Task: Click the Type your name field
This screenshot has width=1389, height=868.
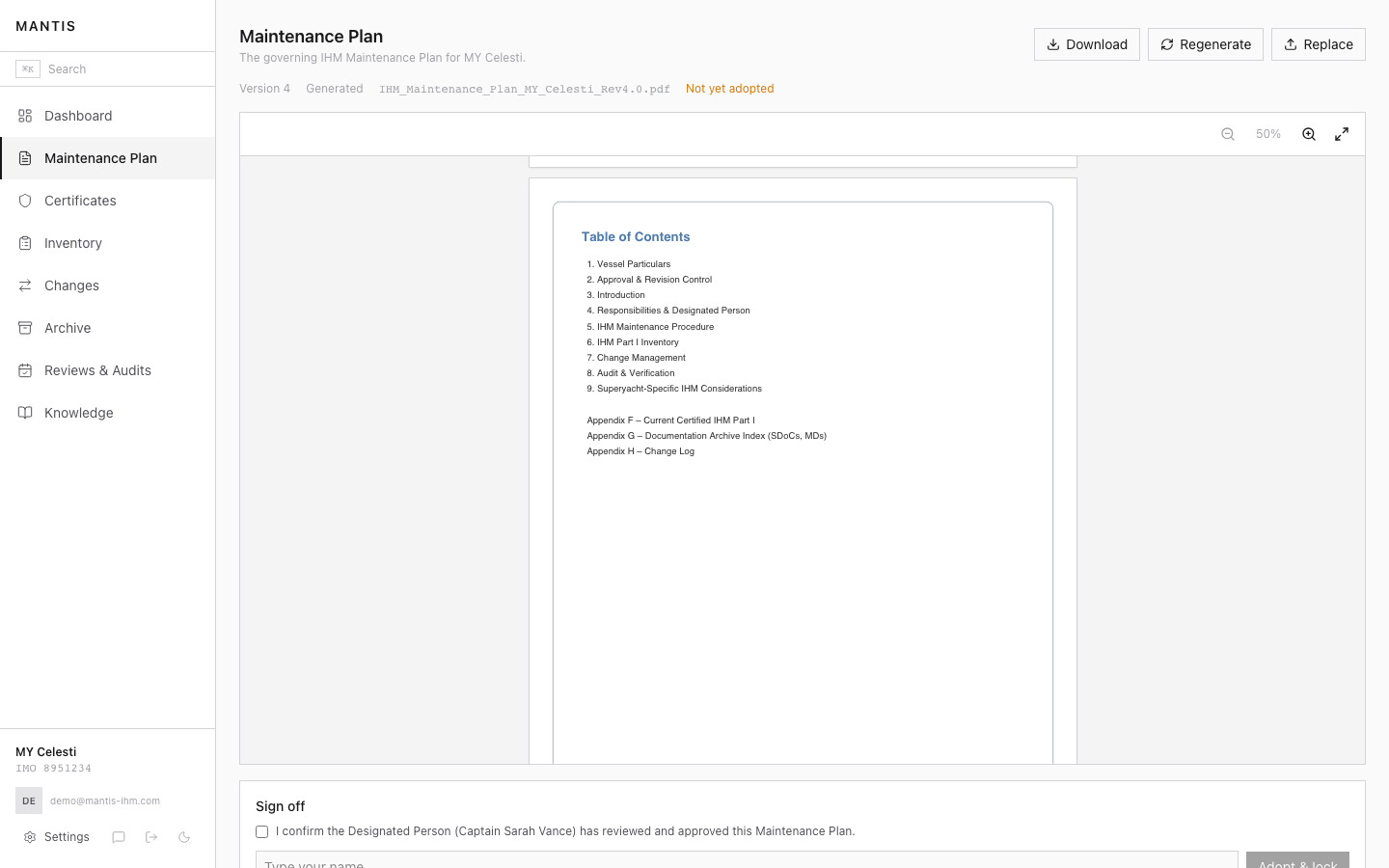Action: [x=747, y=860]
